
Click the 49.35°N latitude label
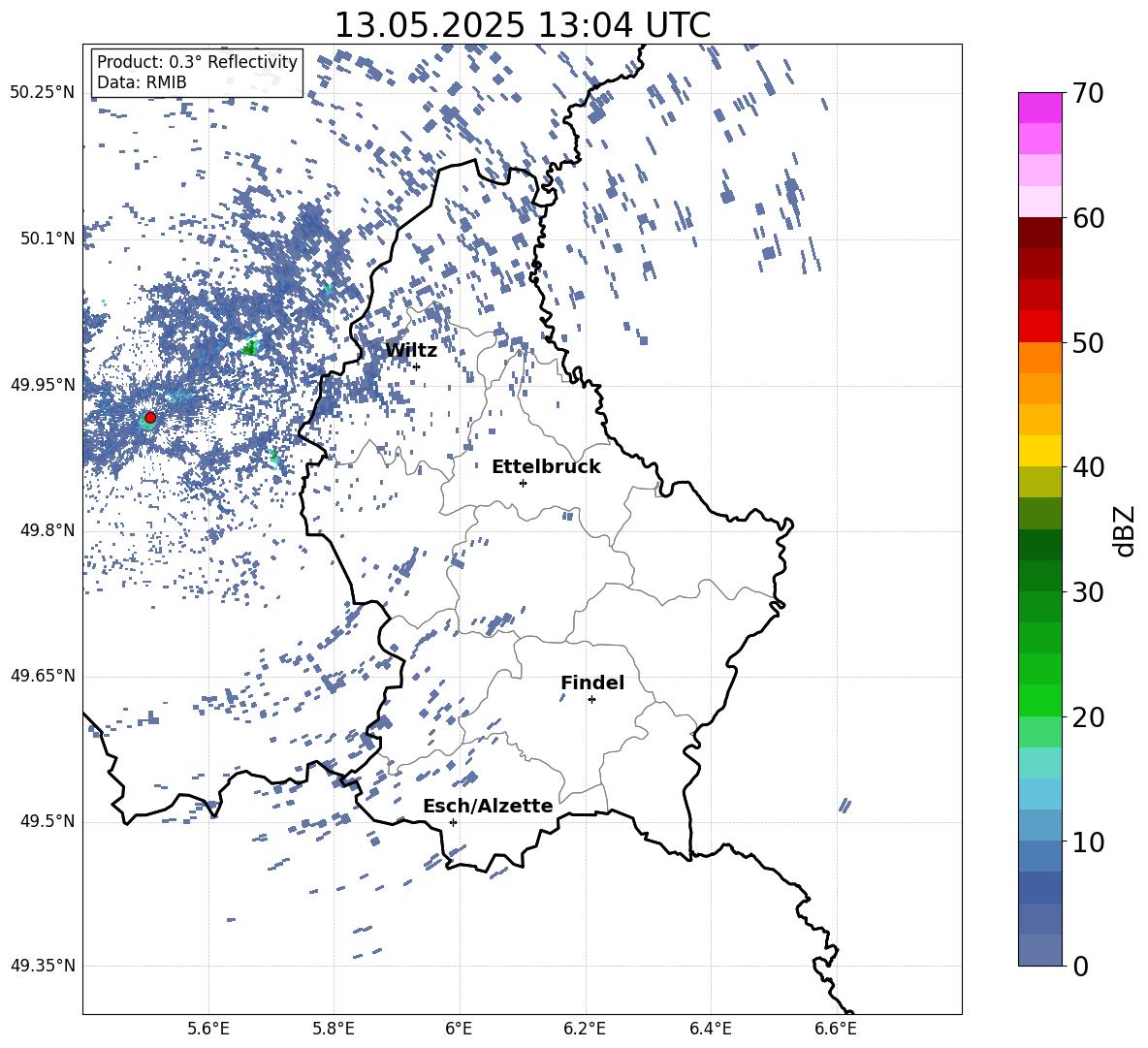point(43,966)
